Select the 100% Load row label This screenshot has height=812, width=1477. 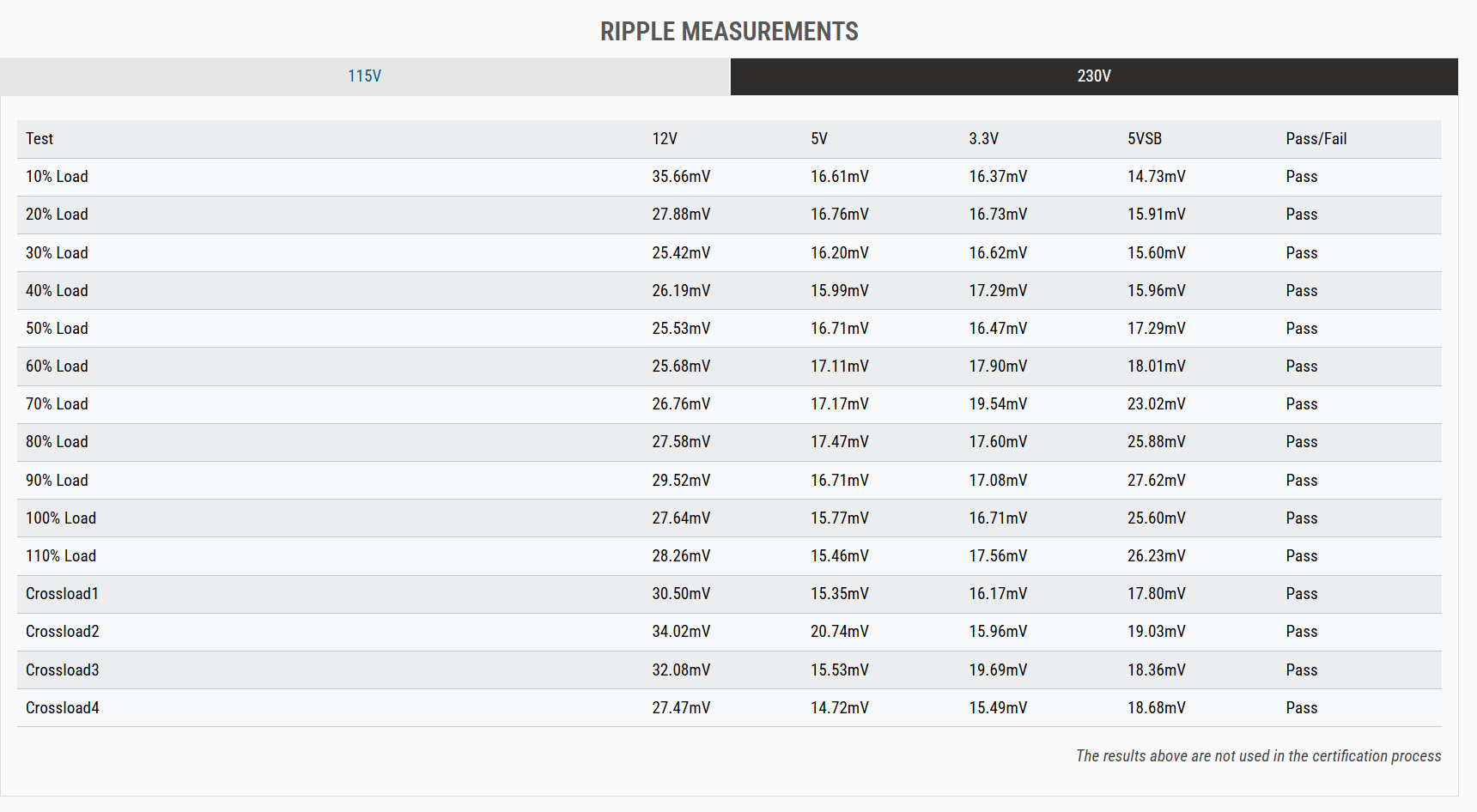(x=61, y=518)
